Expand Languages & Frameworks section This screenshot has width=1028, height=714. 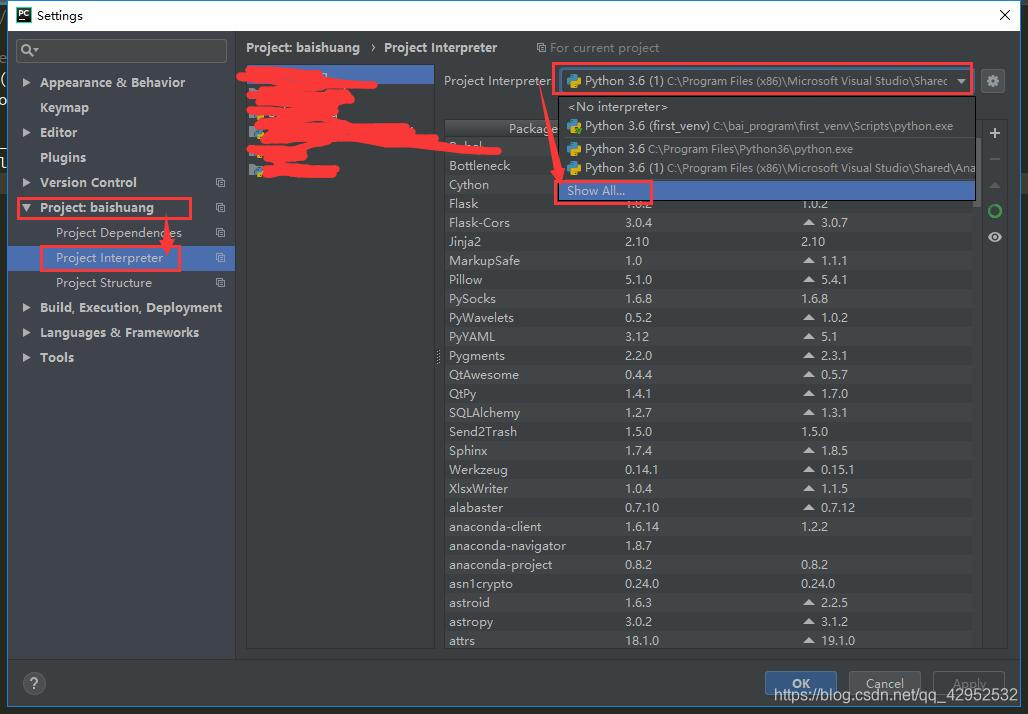point(26,332)
